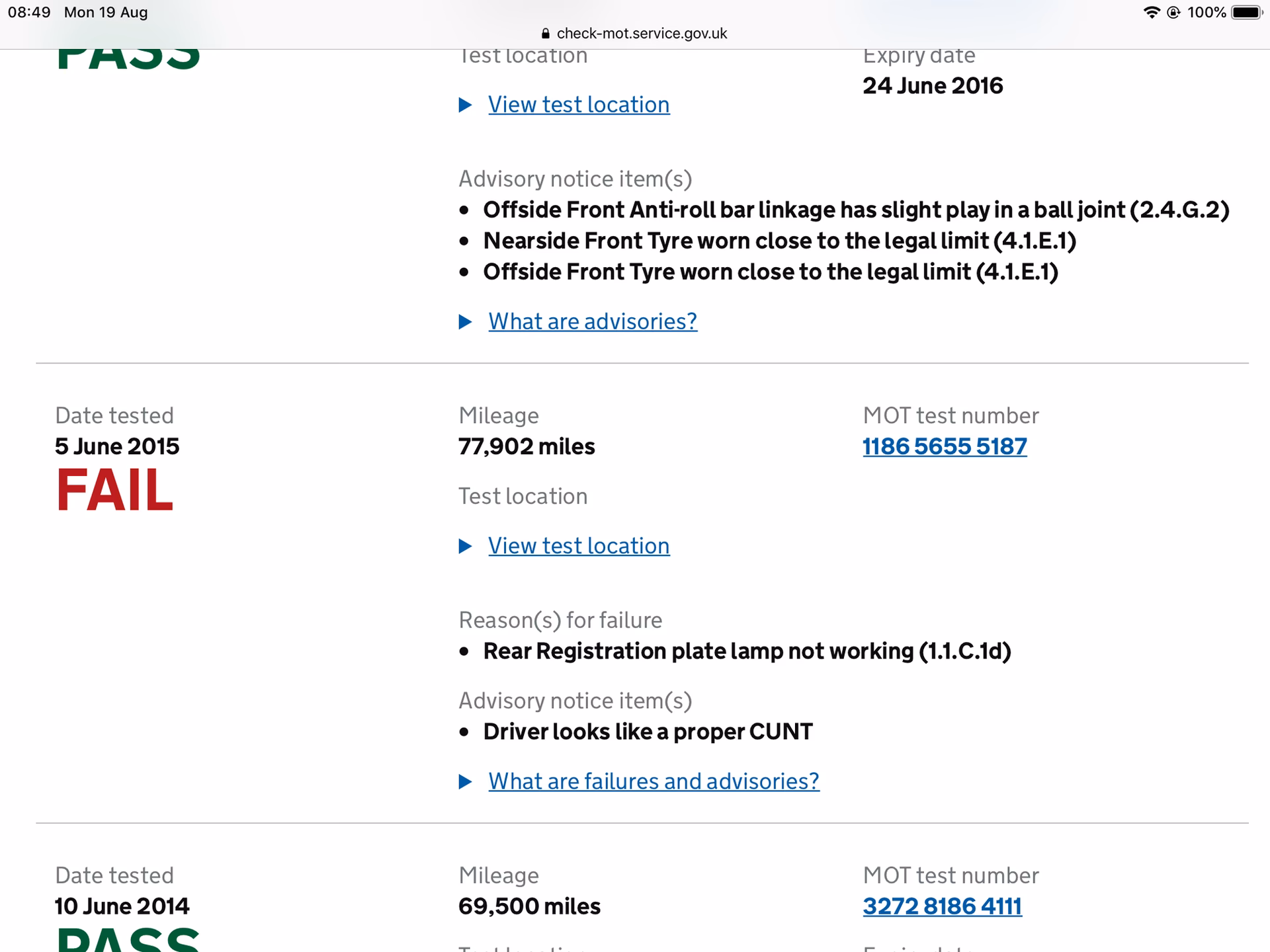Open the check-mot.service.gov.uk address bar

click(x=641, y=34)
